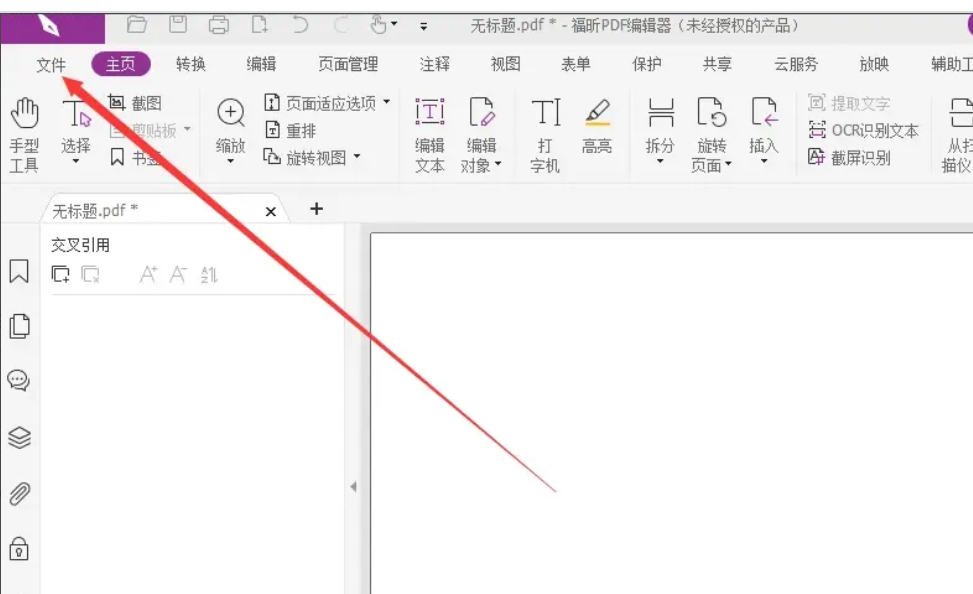Screen dimensions: 973x594
Task: Click the 编辑对象 edit object tool
Action: coord(482,135)
